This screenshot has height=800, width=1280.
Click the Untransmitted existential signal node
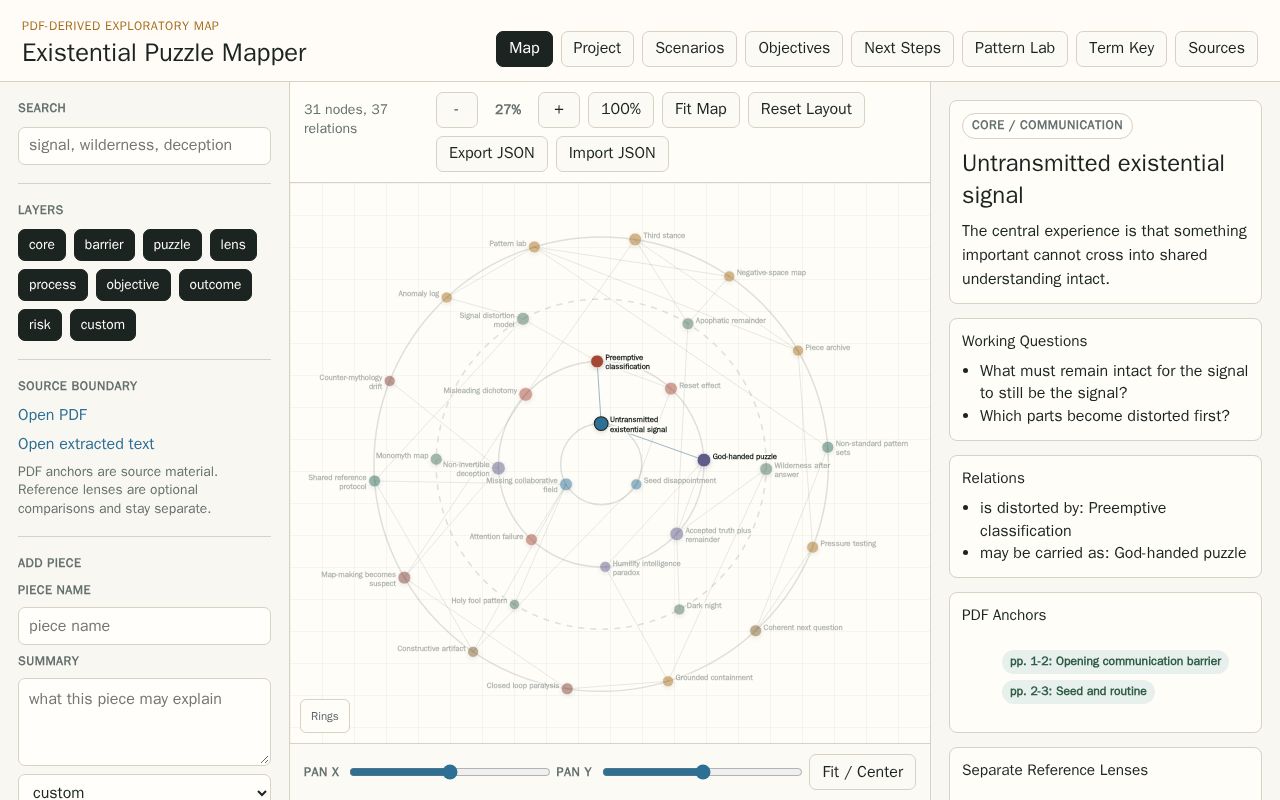pos(601,424)
